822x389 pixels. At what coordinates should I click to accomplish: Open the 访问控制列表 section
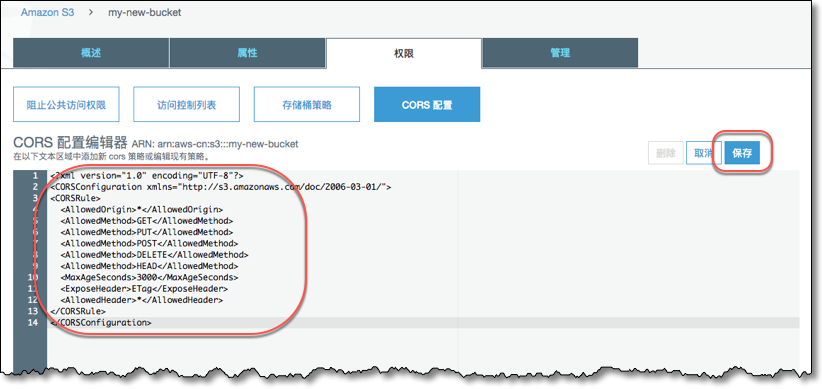coord(187,104)
